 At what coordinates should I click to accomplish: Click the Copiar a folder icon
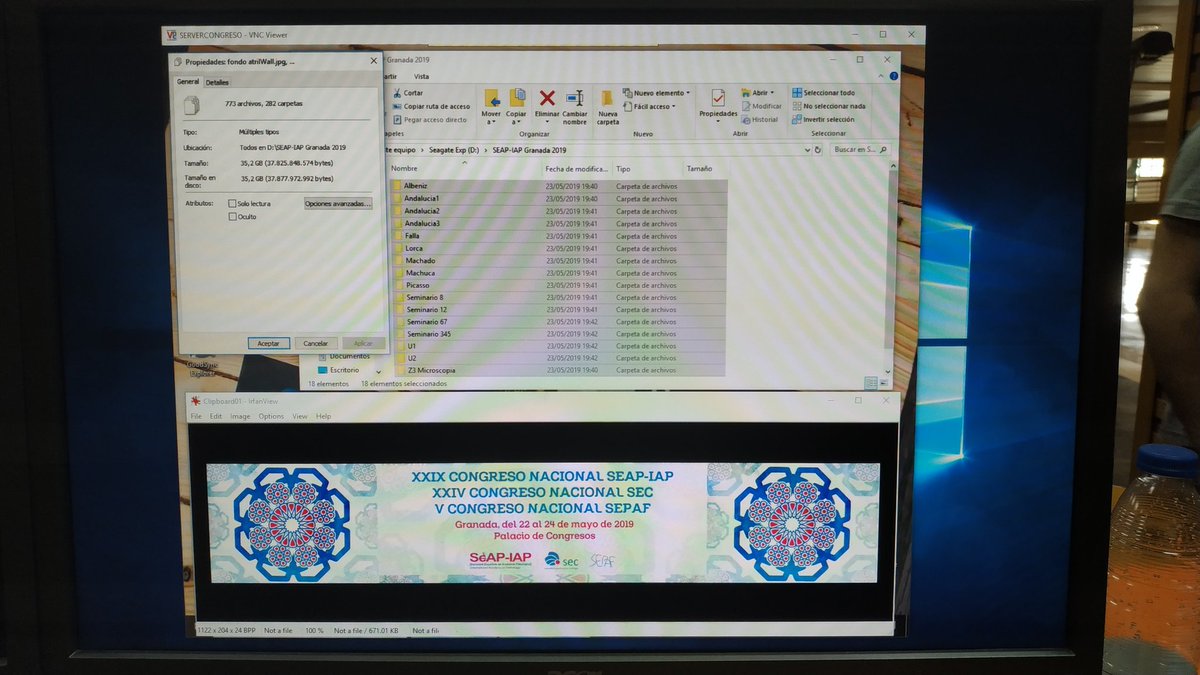click(x=517, y=98)
